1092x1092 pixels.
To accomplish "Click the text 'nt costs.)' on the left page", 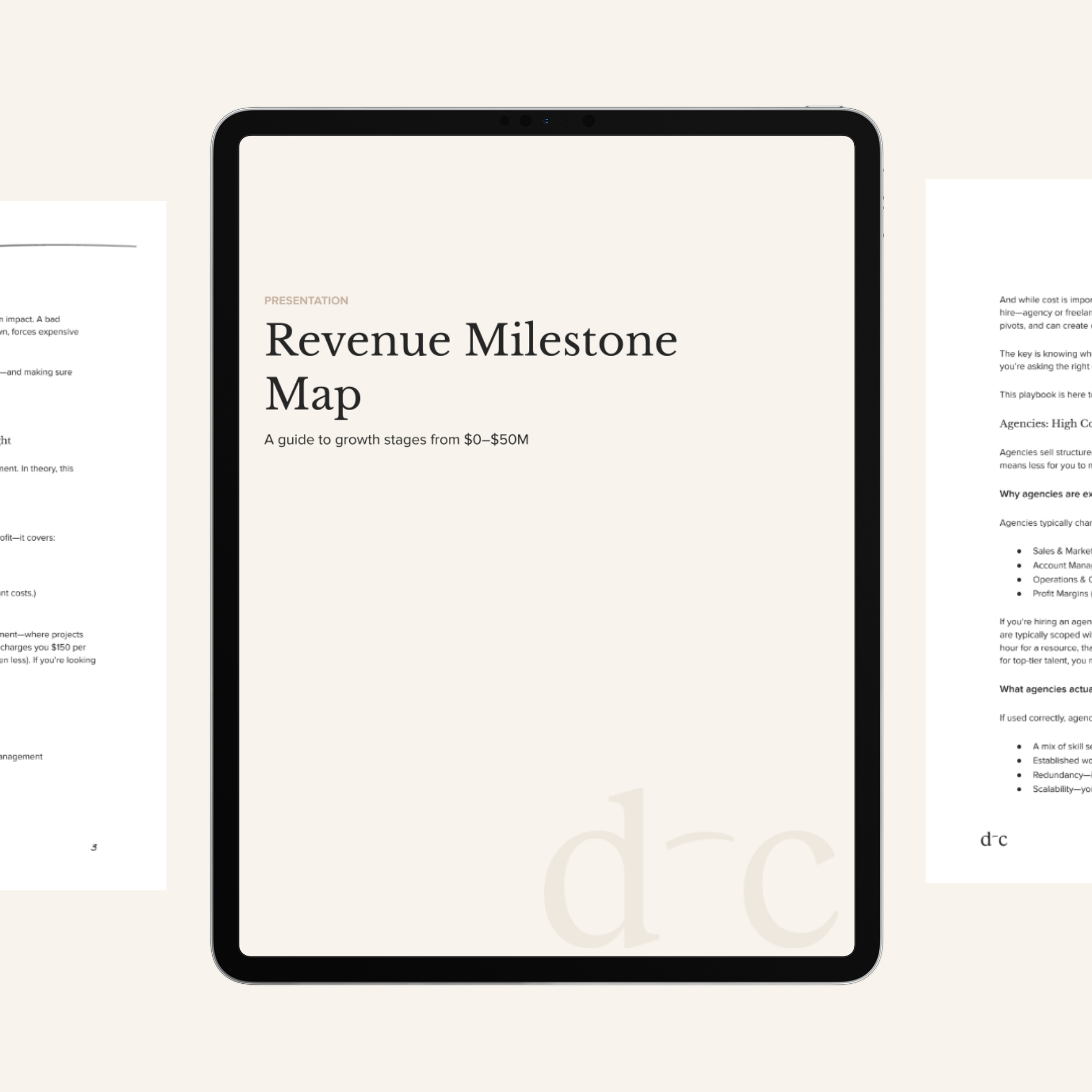I will 18,593.
